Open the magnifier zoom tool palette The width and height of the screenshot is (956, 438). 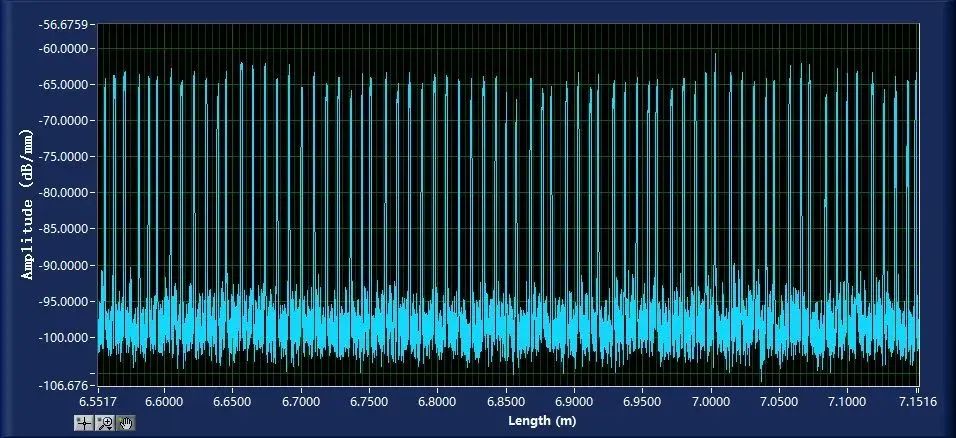pyautogui.click(x=105, y=423)
